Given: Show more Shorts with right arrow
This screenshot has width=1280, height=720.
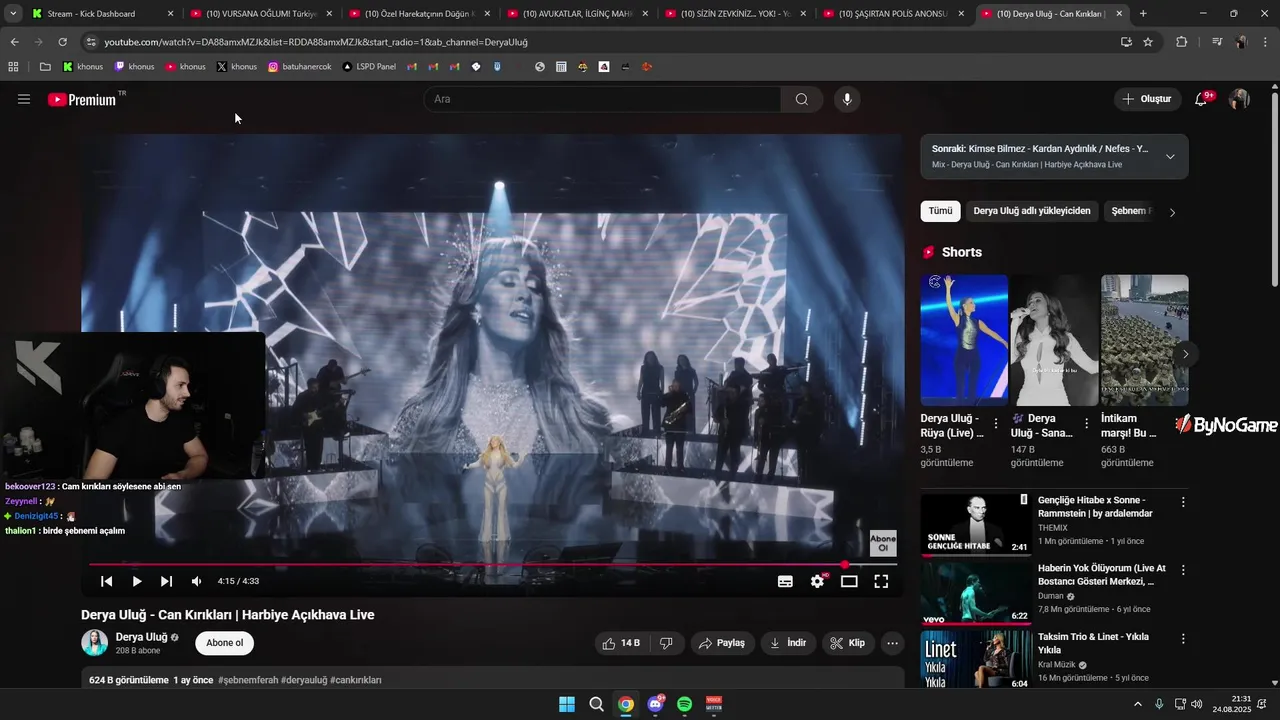Looking at the screenshot, I should (1185, 354).
